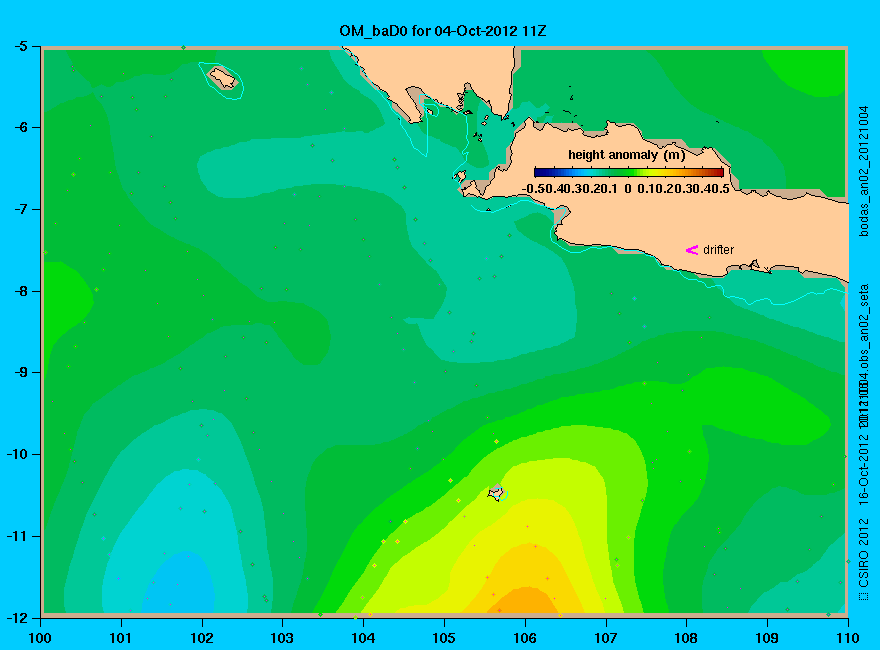Click the latitude axis label -9
Screen dimensions: 880x650
tap(20, 372)
